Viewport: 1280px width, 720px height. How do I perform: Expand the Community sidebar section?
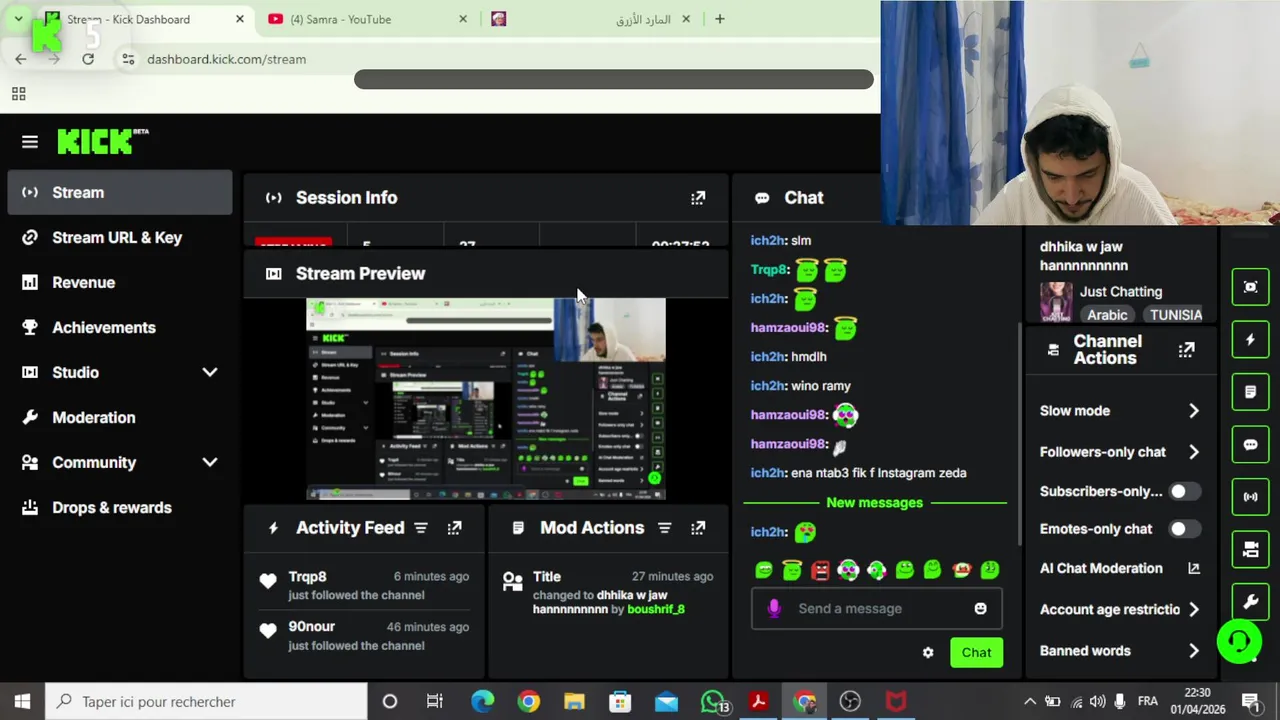[x=209, y=462]
